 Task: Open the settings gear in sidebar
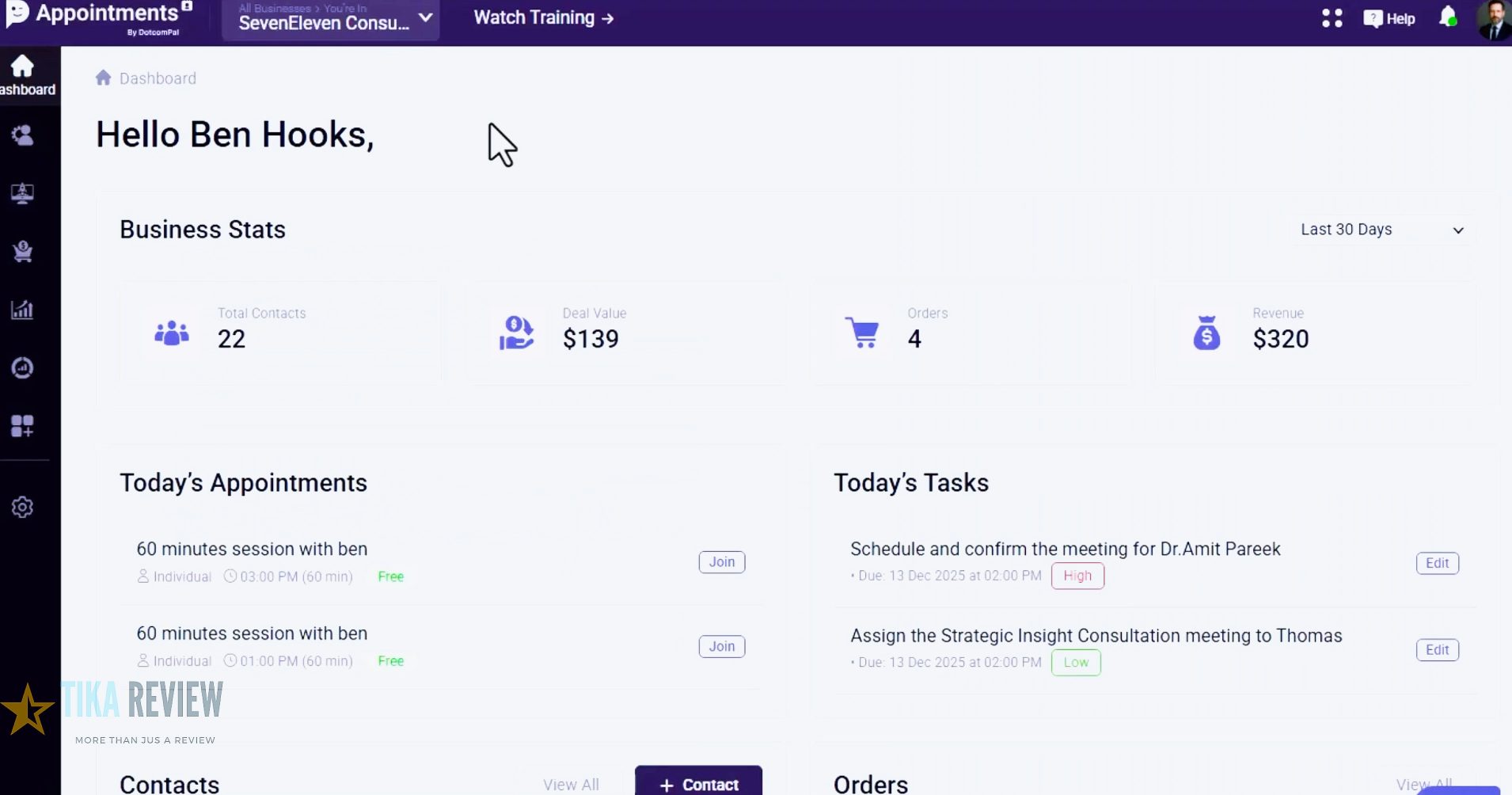click(x=22, y=507)
